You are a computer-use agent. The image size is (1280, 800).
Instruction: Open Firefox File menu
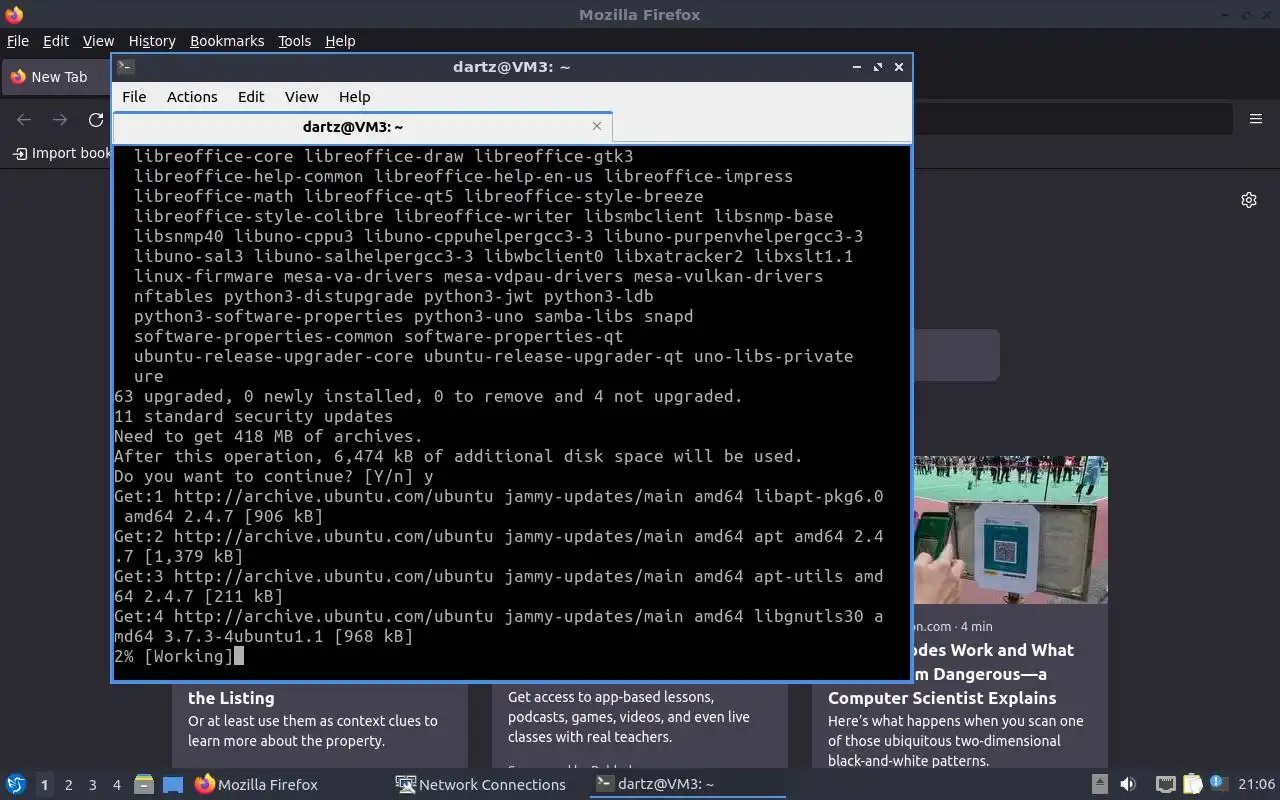[x=18, y=41]
